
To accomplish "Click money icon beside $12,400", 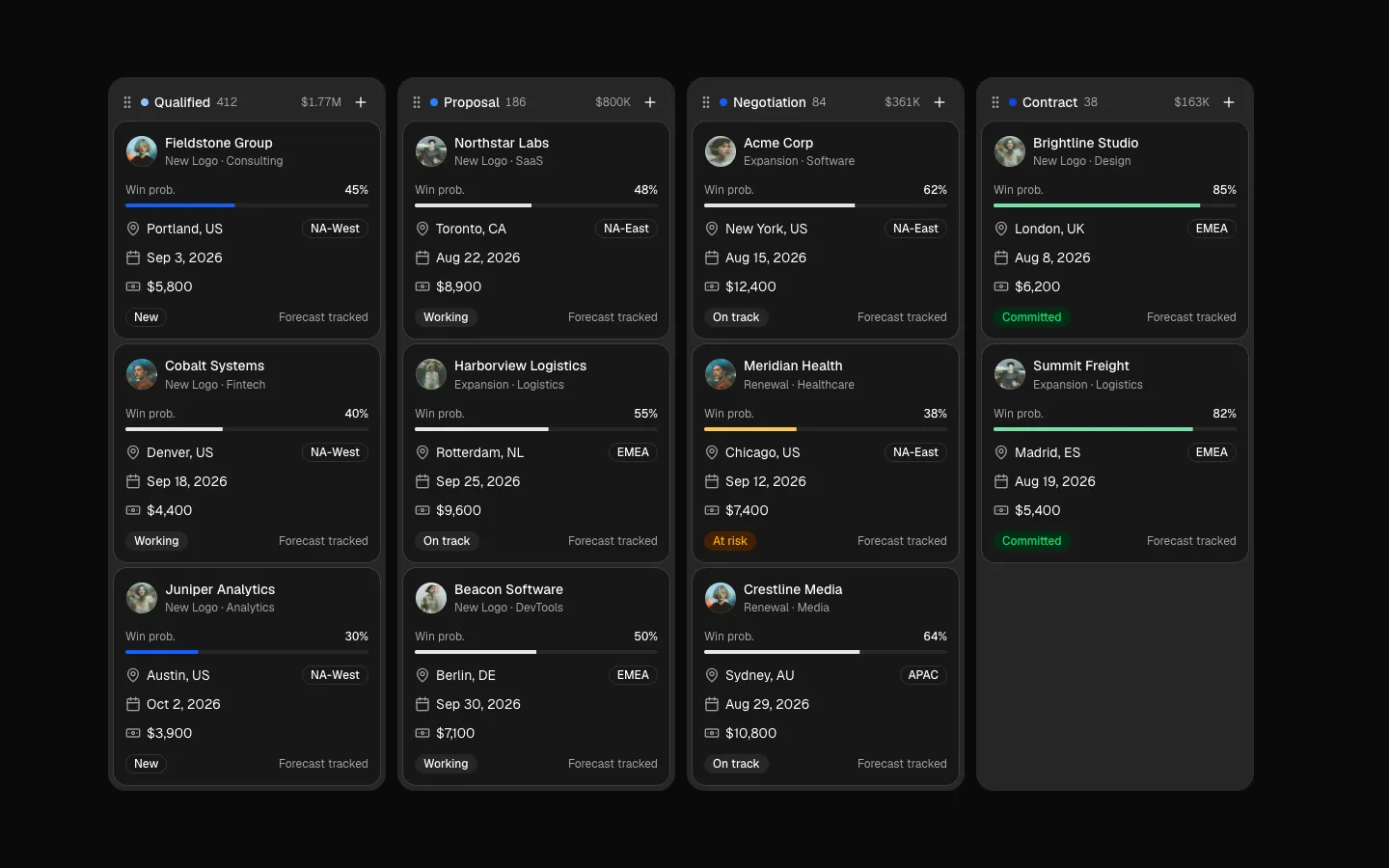I will [712, 286].
